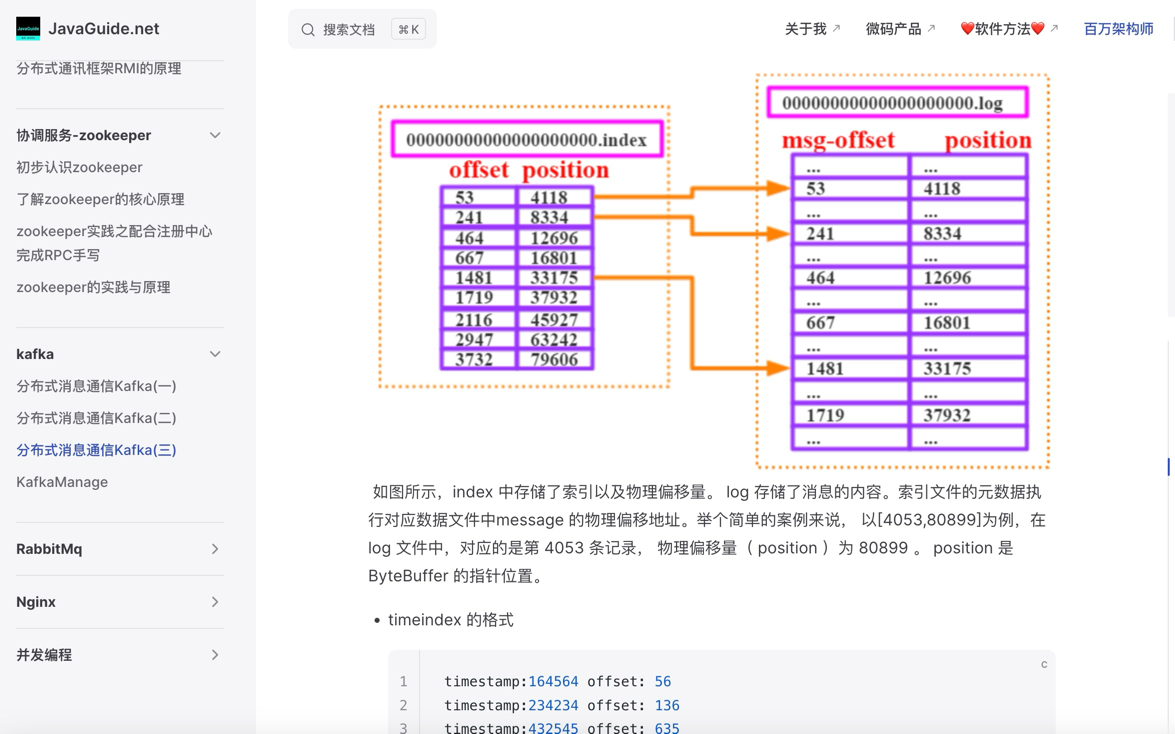Click the offset value 136
The image size is (1175, 734).
coord(667,706)
